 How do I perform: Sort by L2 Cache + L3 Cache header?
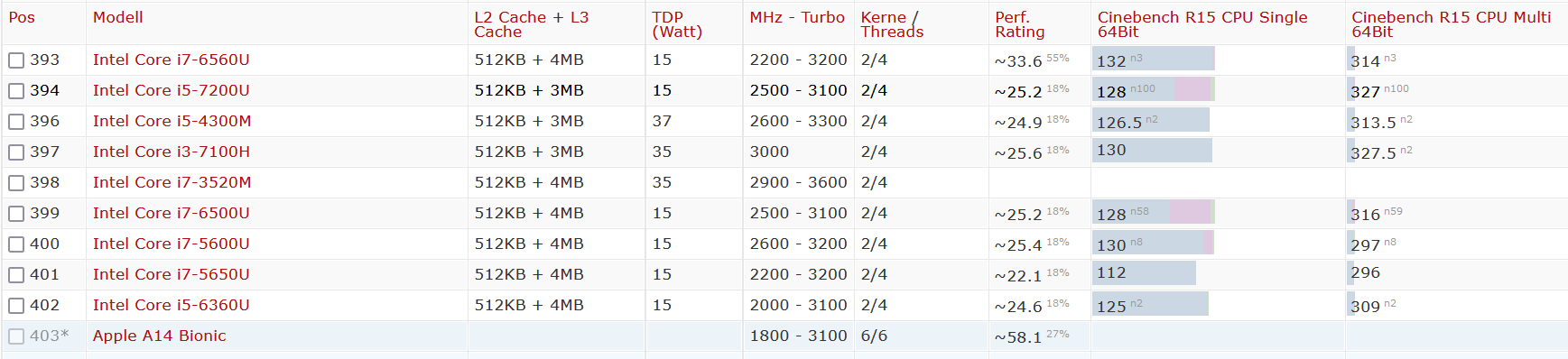click(532, 24)
